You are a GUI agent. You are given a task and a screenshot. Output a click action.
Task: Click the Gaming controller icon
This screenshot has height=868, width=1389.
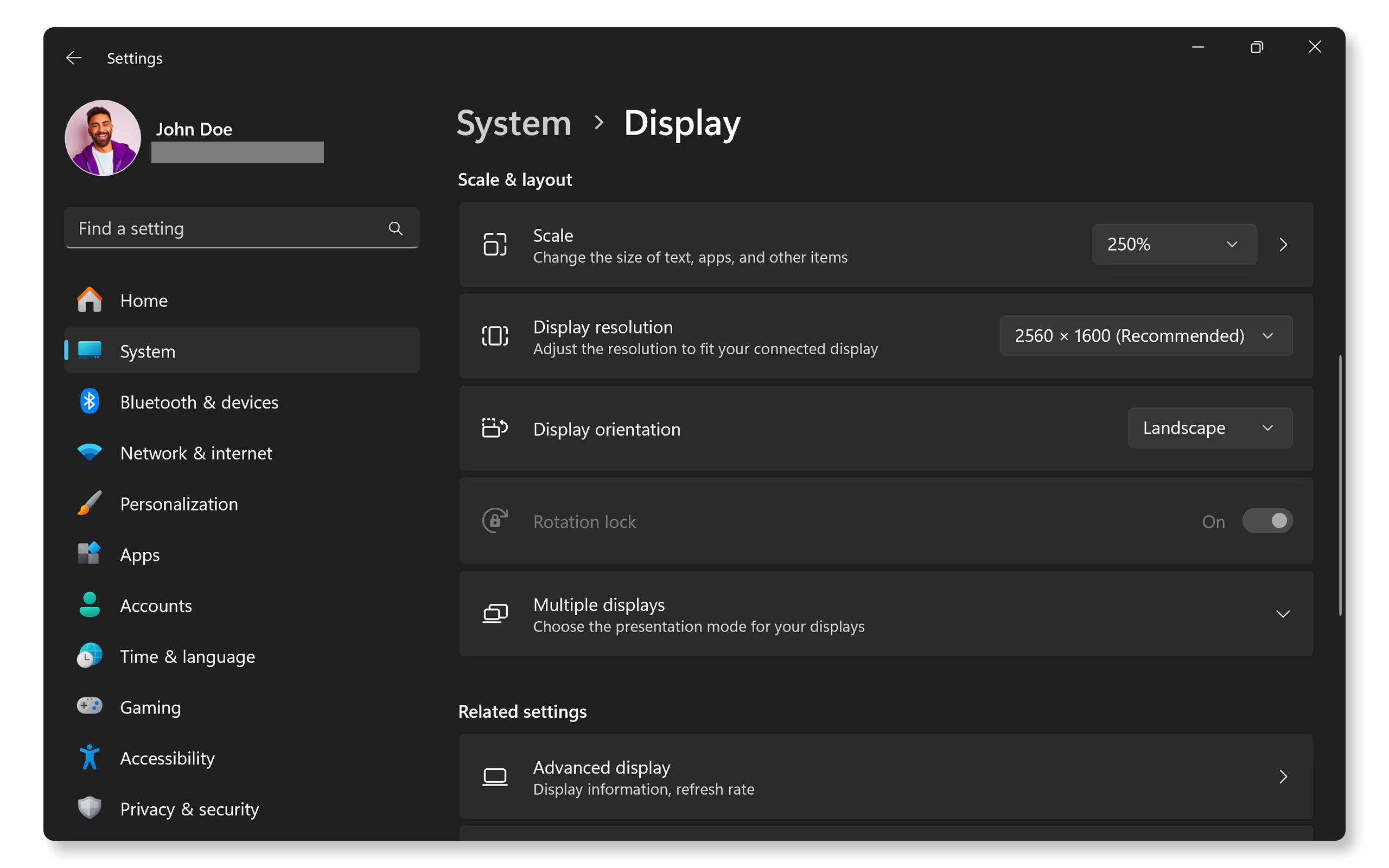pos(90,706)
